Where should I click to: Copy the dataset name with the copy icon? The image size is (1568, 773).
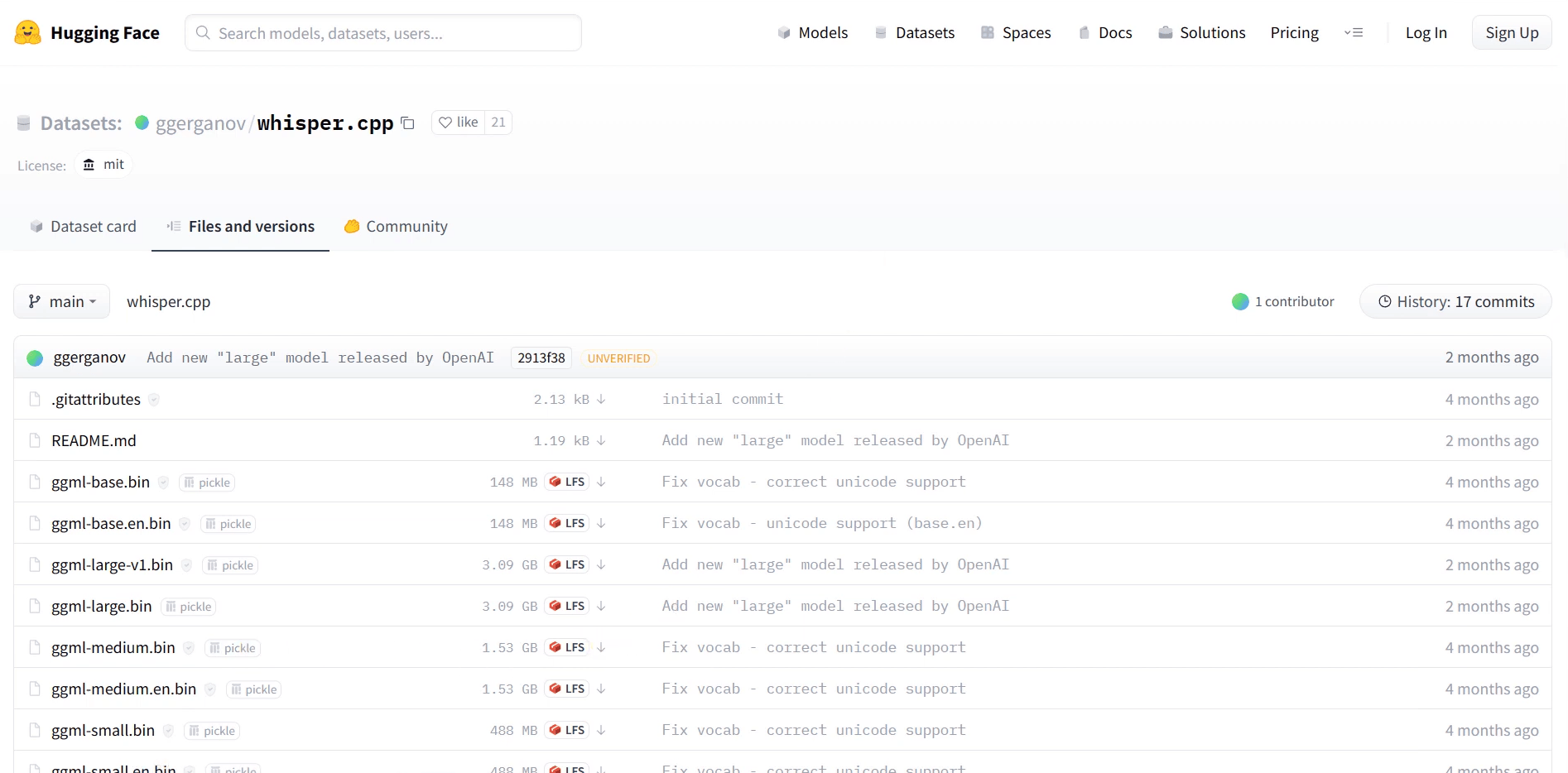point(407,123)
